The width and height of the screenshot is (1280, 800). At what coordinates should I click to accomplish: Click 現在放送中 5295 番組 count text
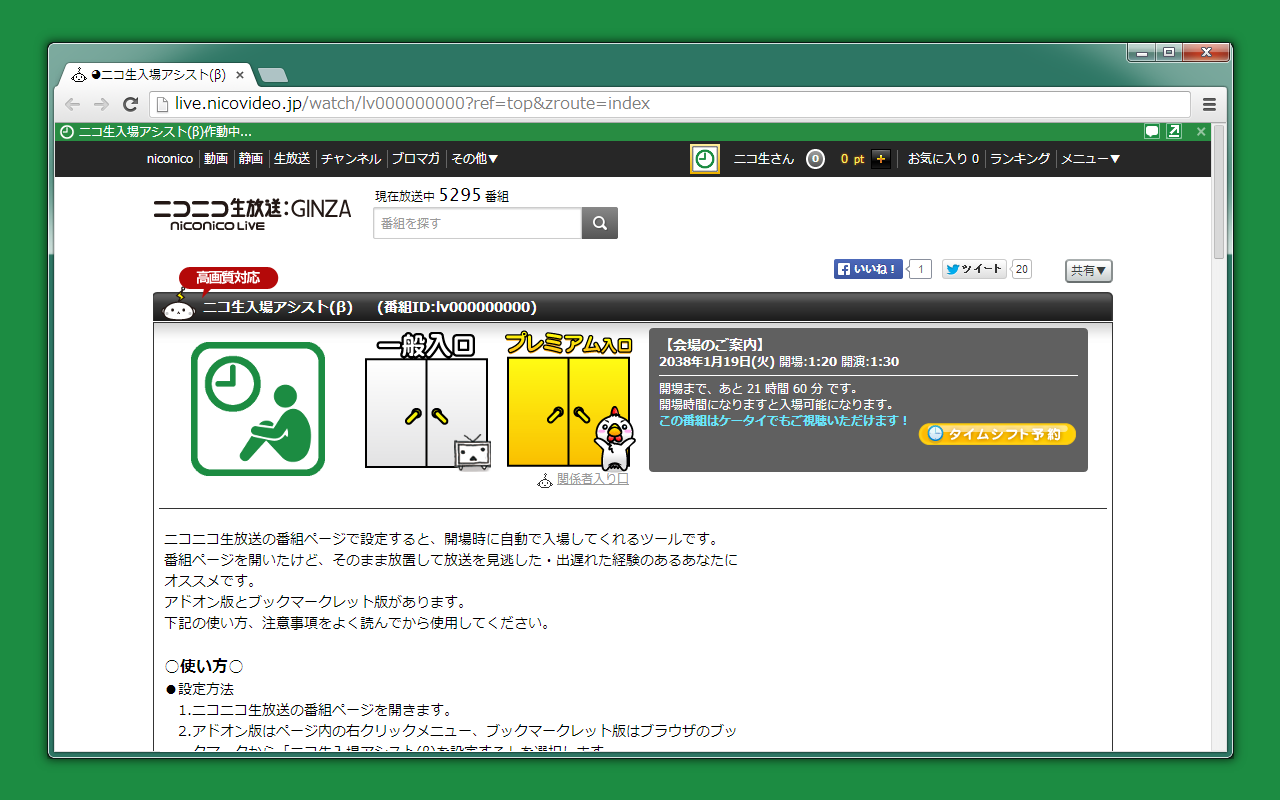point(442,196)
